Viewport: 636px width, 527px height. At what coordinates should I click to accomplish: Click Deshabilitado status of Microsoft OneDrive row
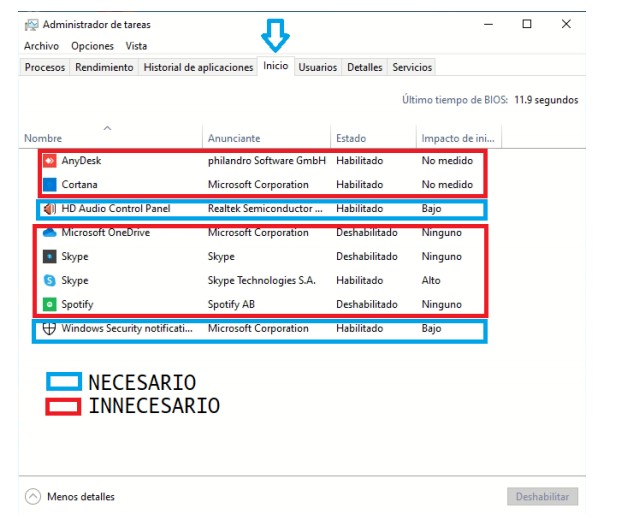click(367, 232)
